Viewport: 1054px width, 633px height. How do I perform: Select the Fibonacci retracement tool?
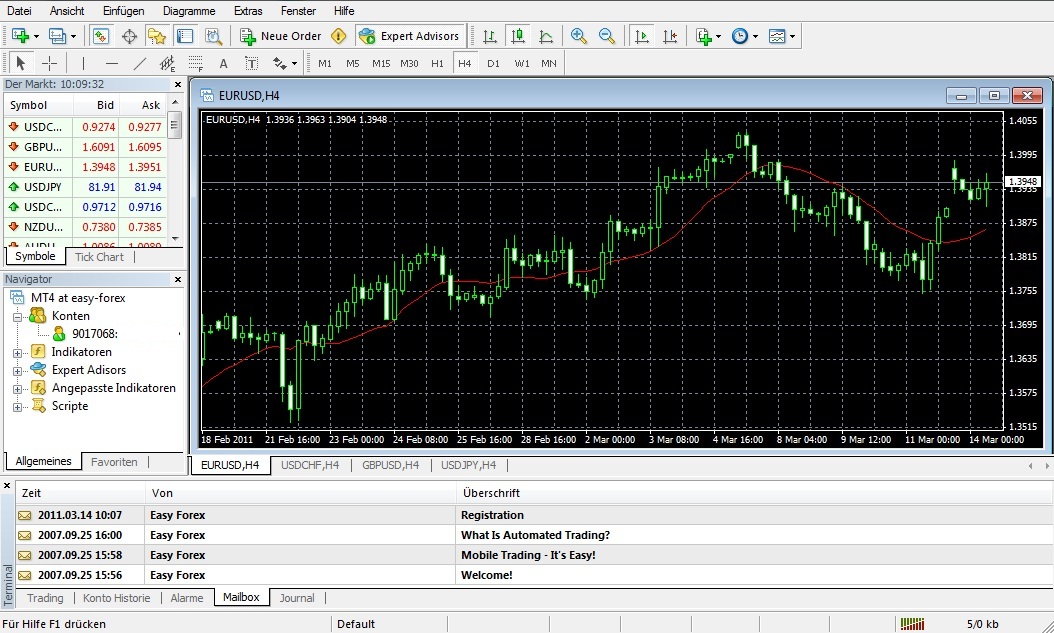pos(196,63)
